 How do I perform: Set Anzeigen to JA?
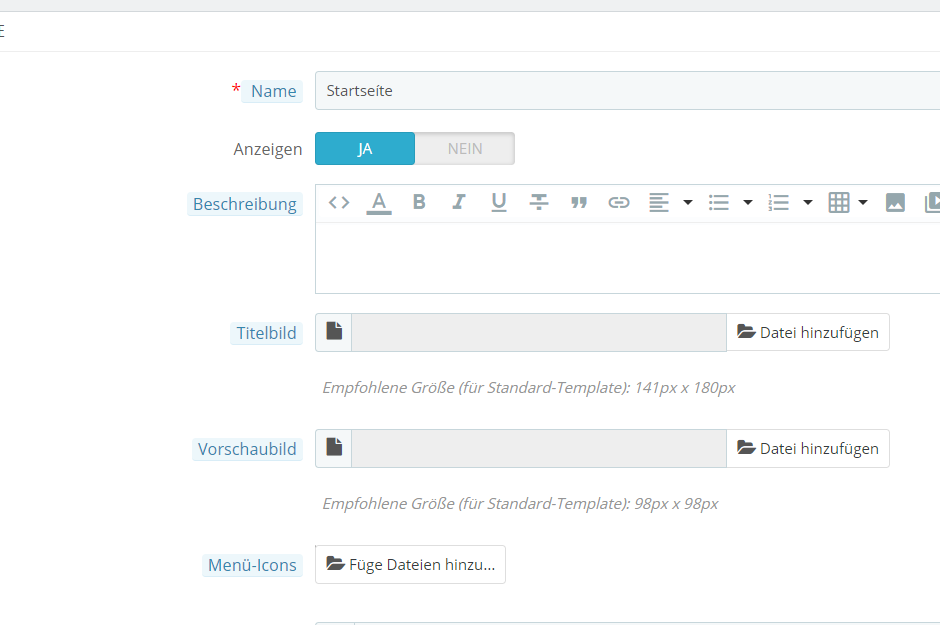(x=365, y=149)
